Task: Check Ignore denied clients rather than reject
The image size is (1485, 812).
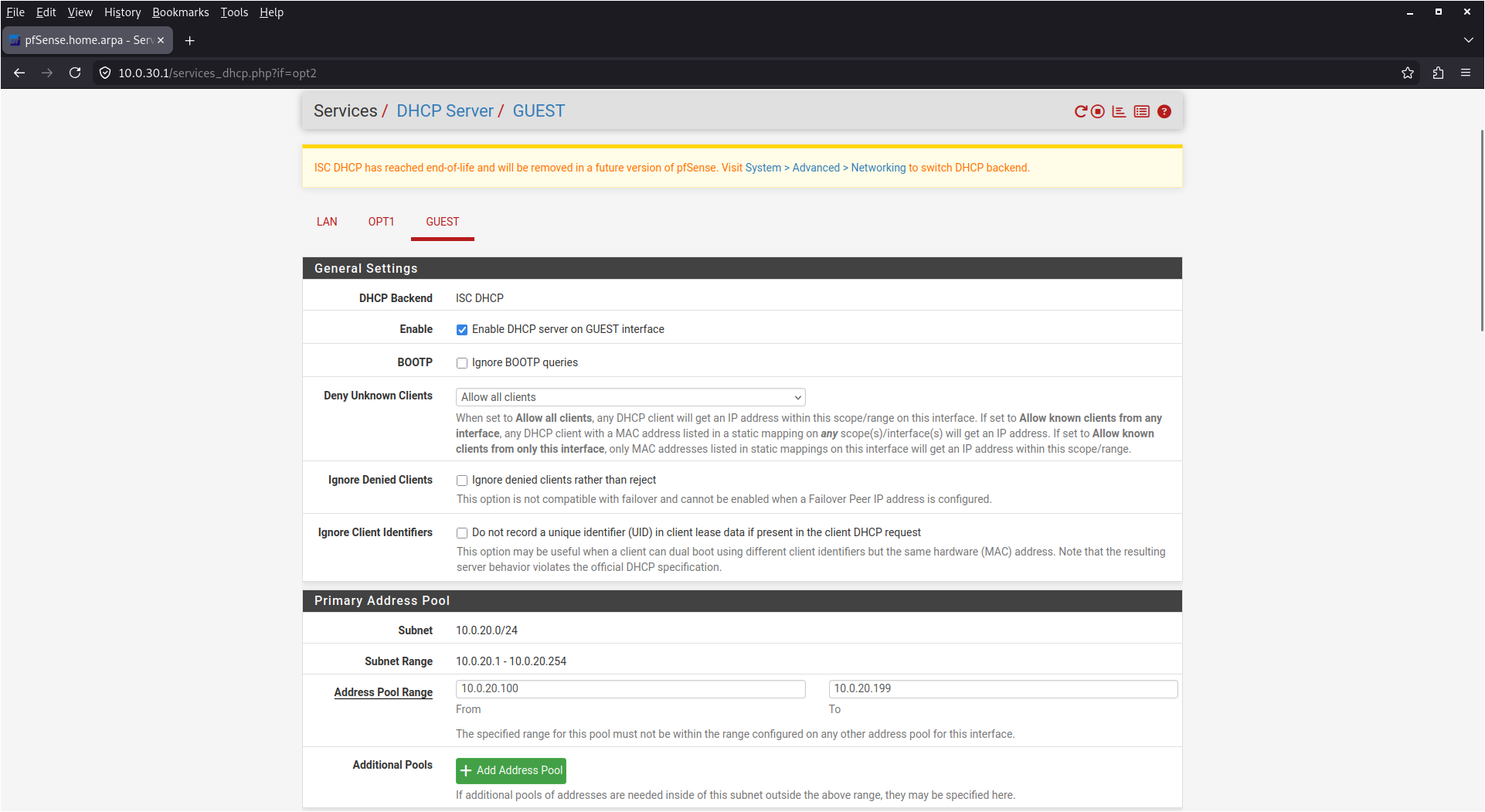Action: tap(462, 481)
